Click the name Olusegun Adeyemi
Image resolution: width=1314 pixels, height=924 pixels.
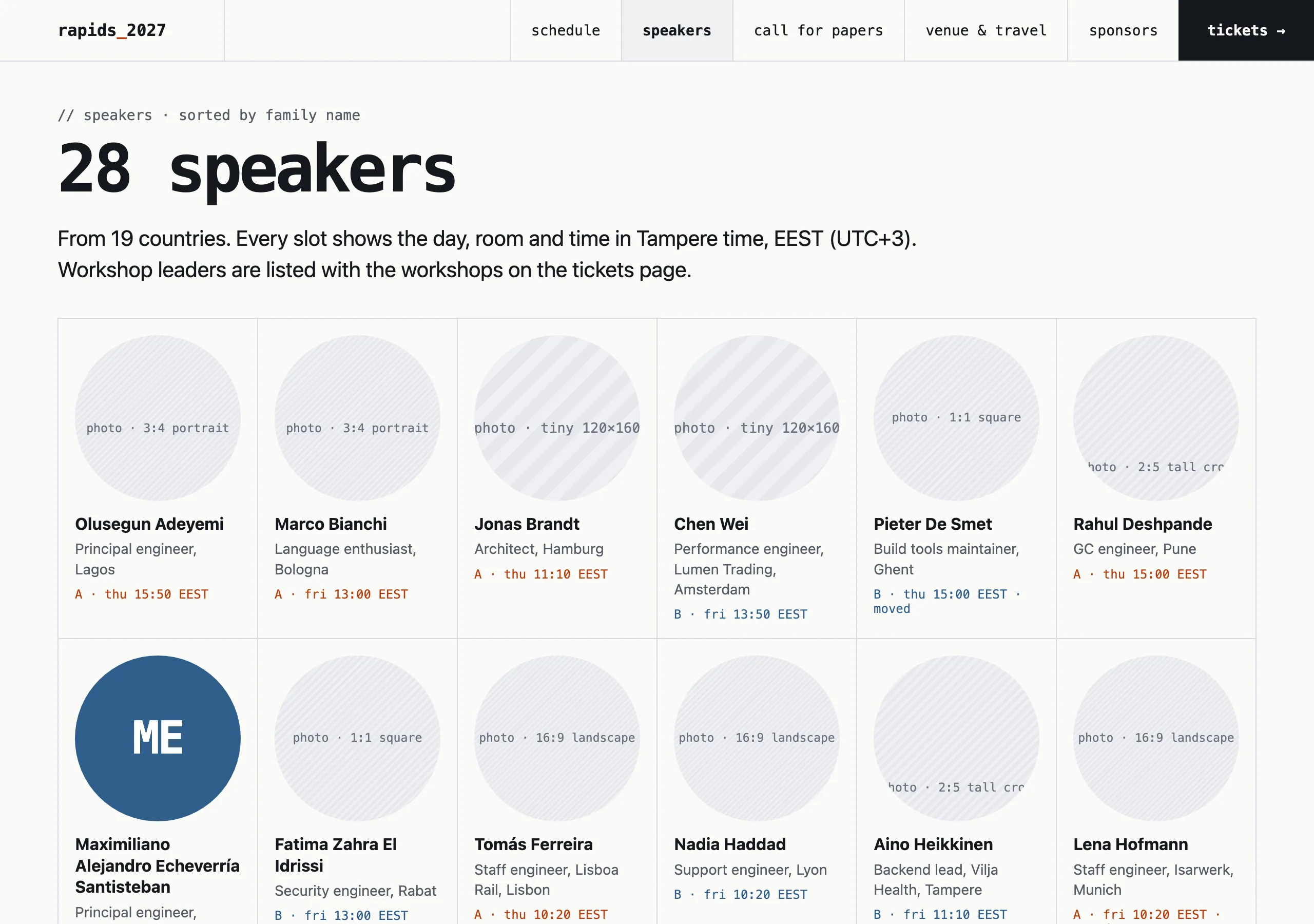click(x=149, y=524)
